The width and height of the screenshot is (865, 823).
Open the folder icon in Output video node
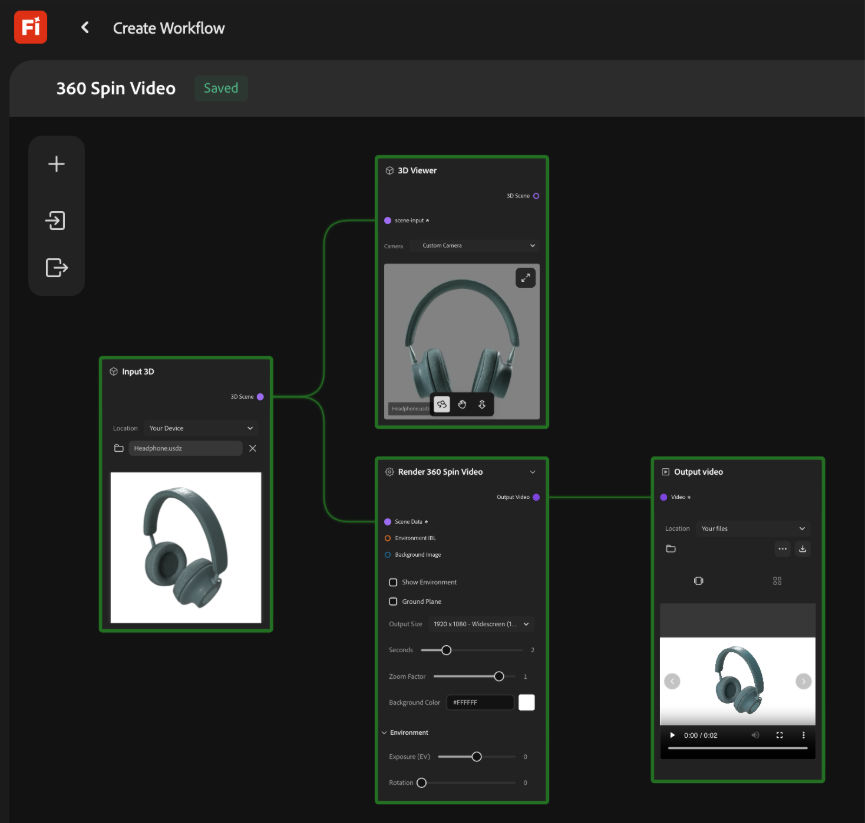click(671, 548)
